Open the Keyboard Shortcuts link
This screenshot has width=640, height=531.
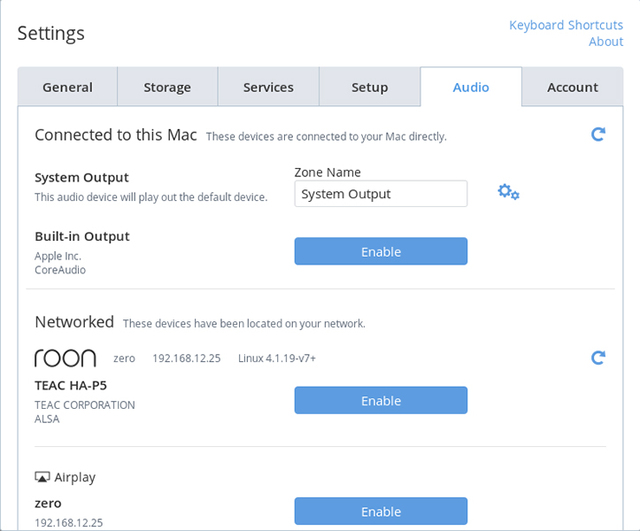(566, 25)
